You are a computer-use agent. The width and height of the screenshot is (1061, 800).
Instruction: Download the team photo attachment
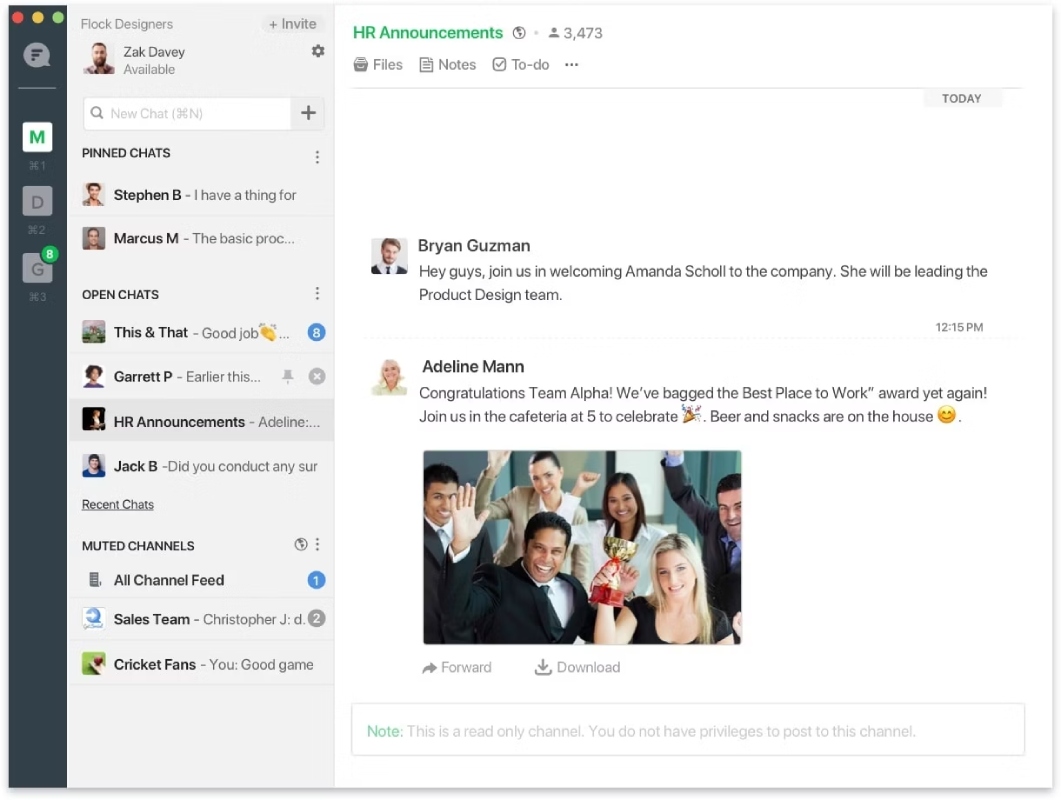pyautogui.click(x=577, y=667)
